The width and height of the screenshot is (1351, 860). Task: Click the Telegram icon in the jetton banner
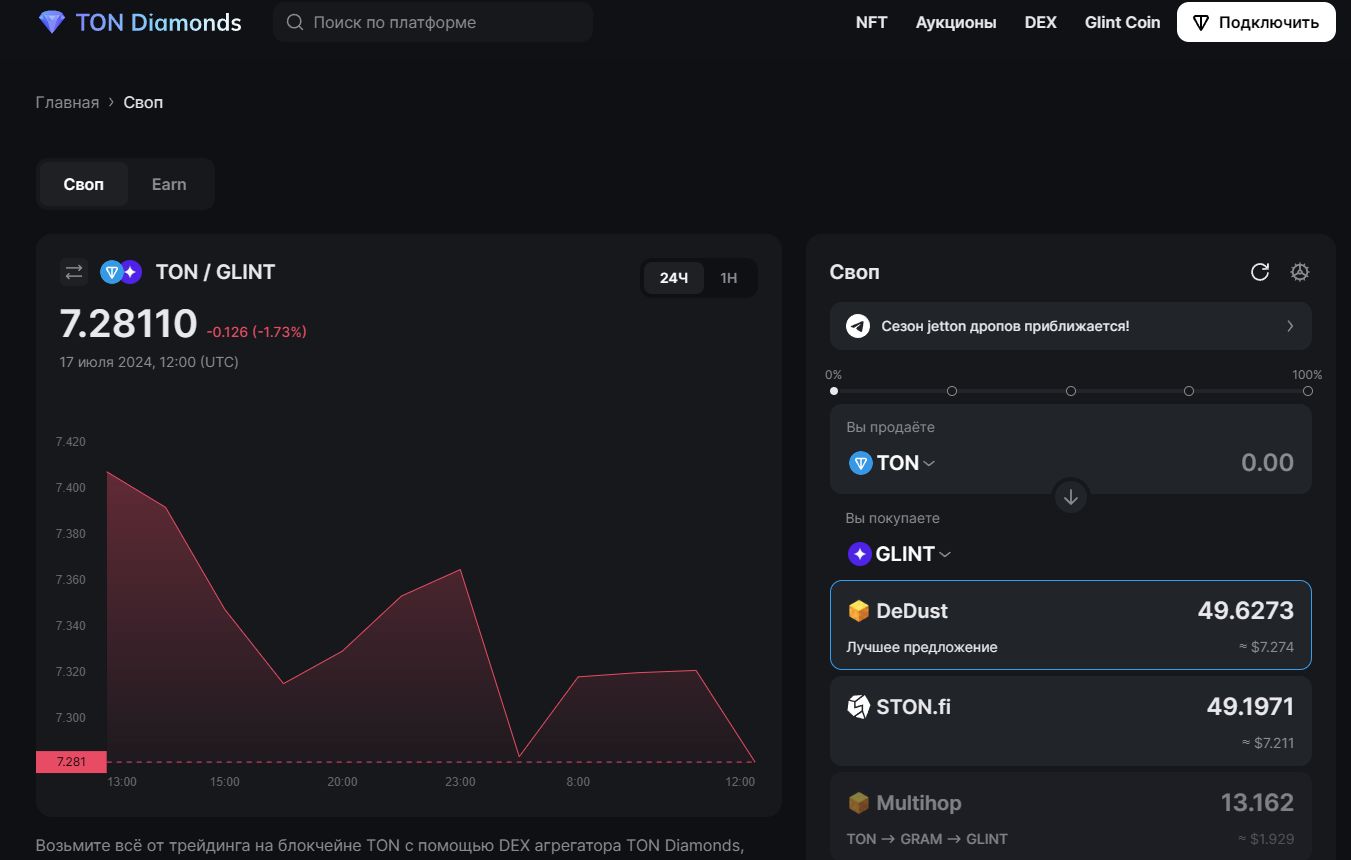[858, 326]
